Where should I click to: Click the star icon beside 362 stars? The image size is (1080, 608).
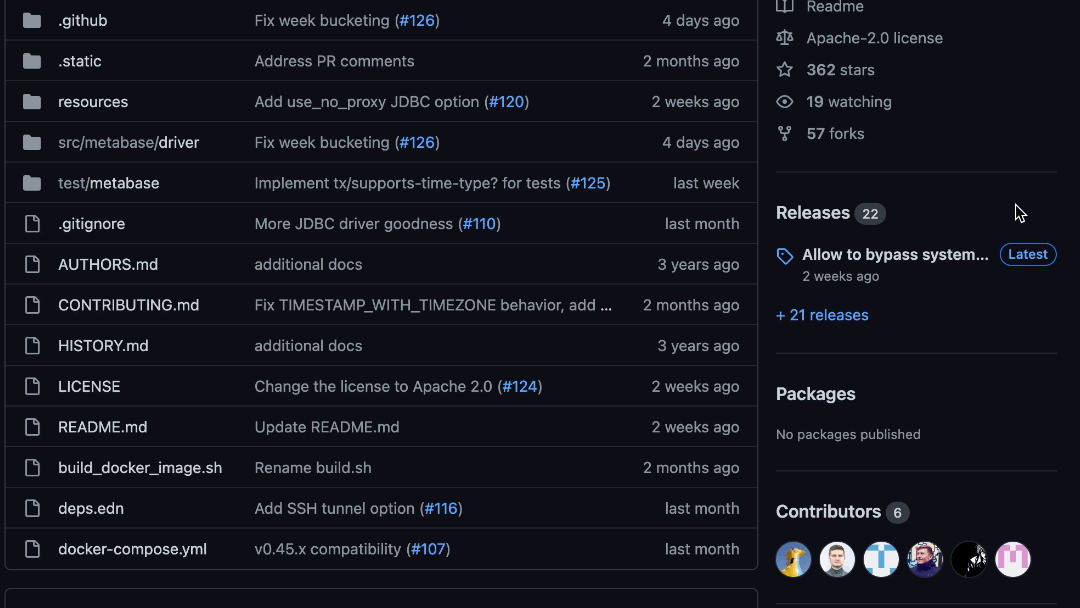(x=785, y=70)
